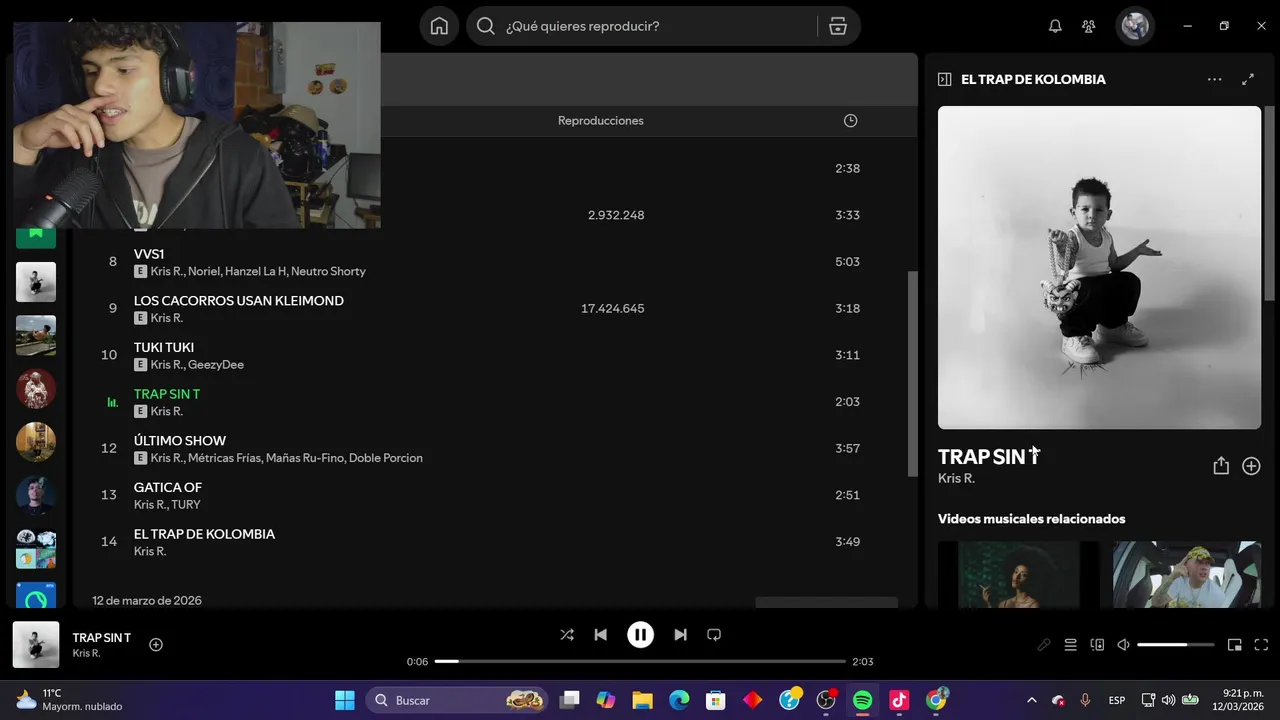Open the black-and-white album in sidebar library
Image resolution: width=1280 pixels, height=720 pixels.
point(36,282)
